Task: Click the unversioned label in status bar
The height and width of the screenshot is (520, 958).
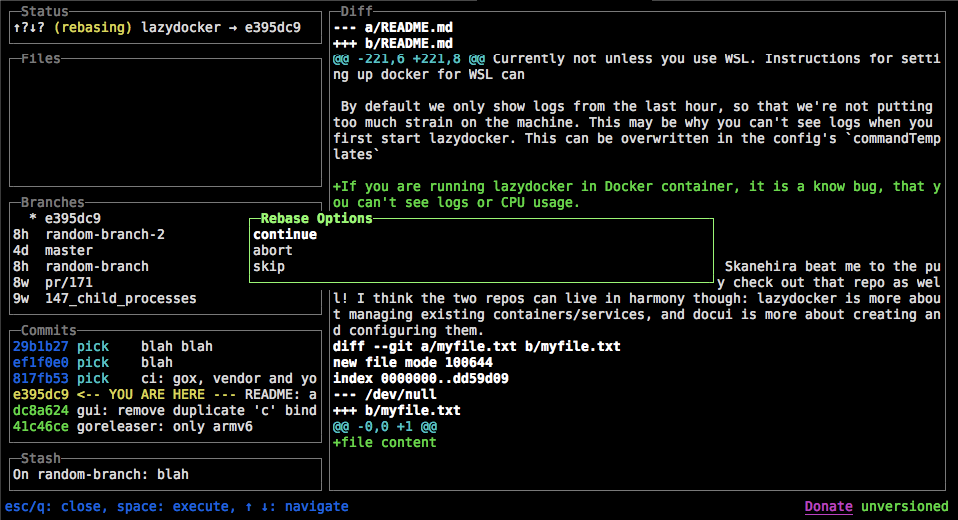Action: [905, 507]
